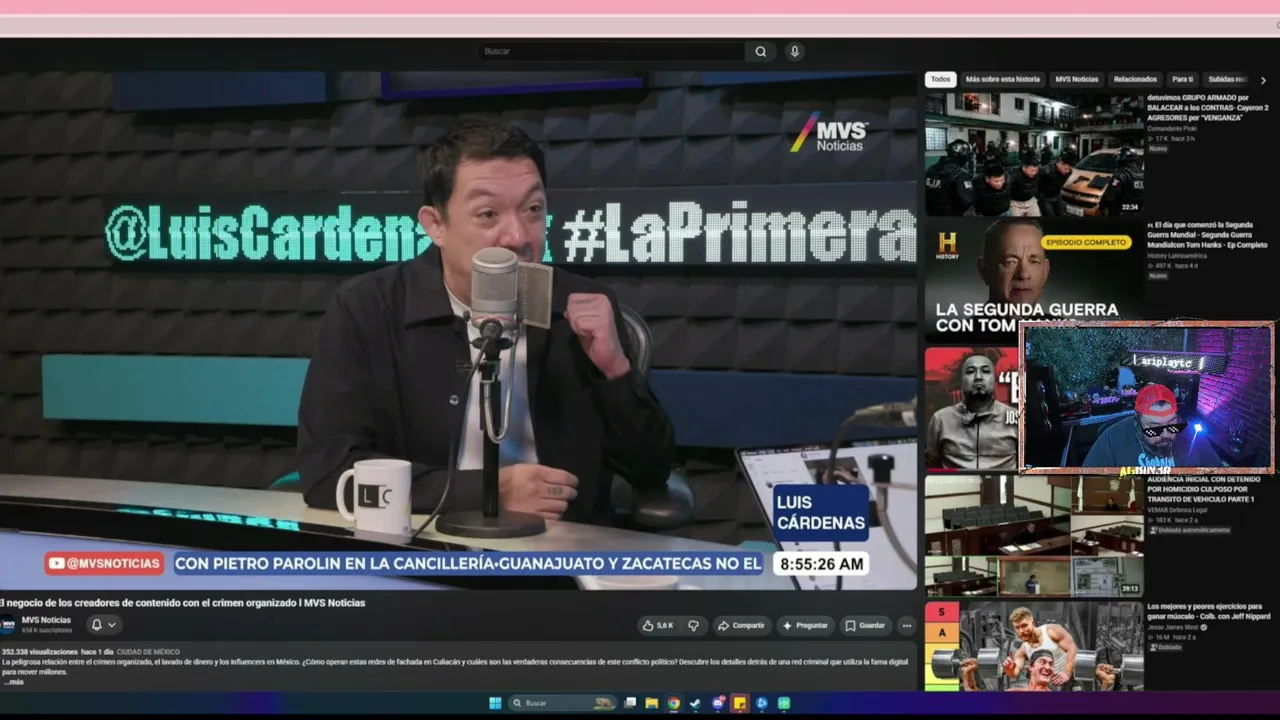Click the search magnifier button
Screen dimensions: 1280x720
pyautogui.click(x=760, y=52)
